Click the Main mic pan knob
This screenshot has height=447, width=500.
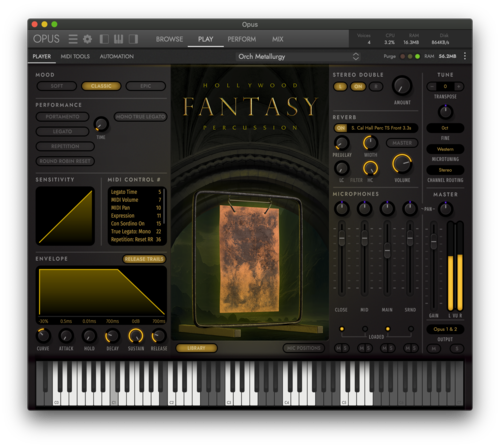(387, 209)
